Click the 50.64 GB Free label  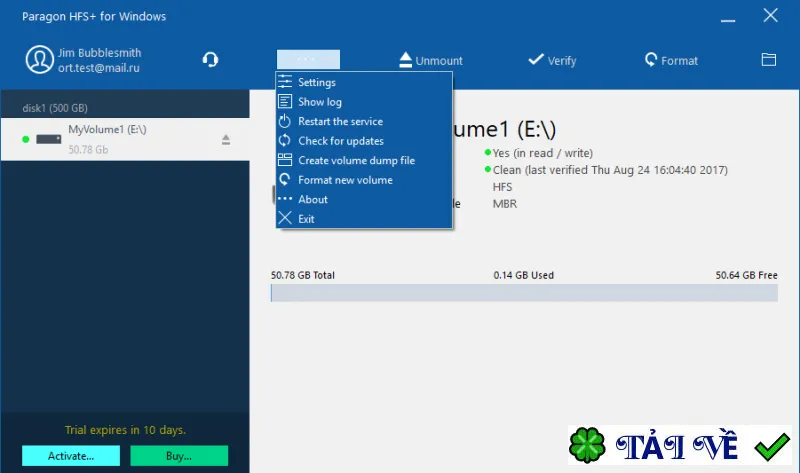point(746,275)
